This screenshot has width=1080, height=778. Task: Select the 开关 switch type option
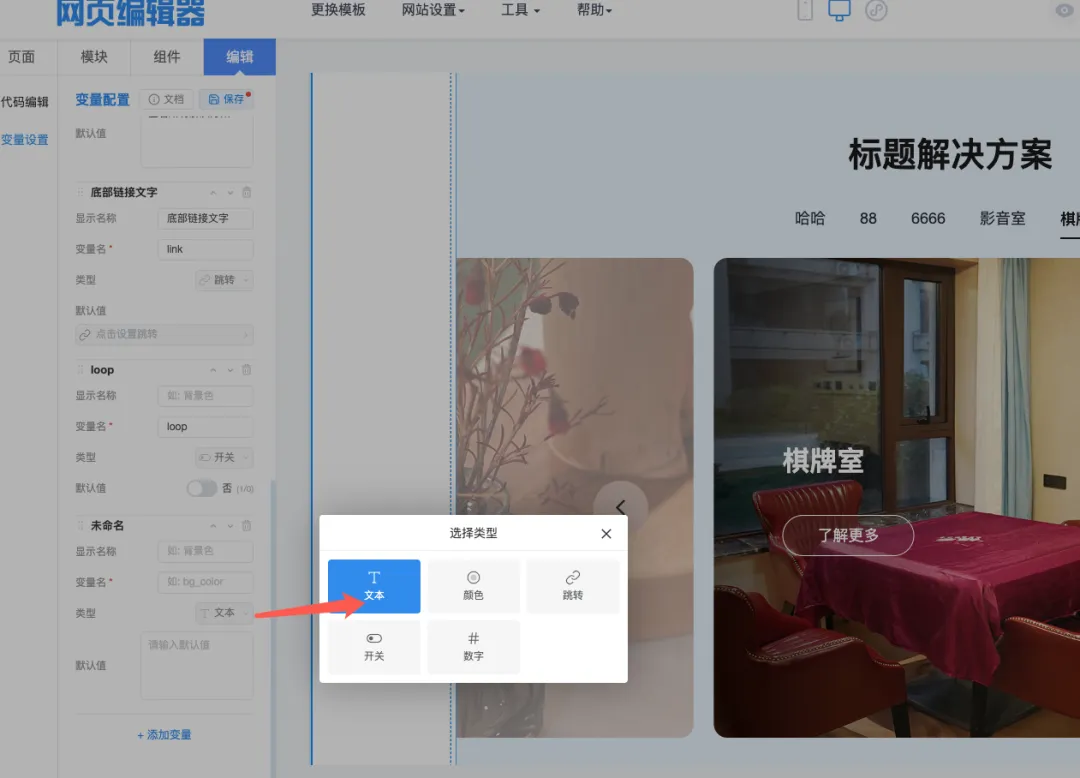click(374, 647)
